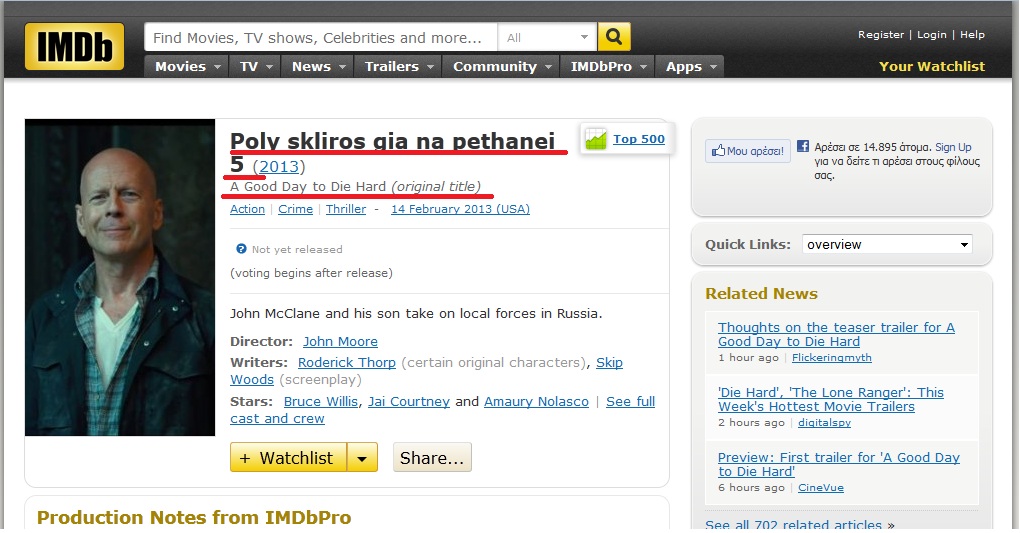Click the Top 500 green chart icon
Viewport: 1020px width, 533px height.
coord(595,139)
